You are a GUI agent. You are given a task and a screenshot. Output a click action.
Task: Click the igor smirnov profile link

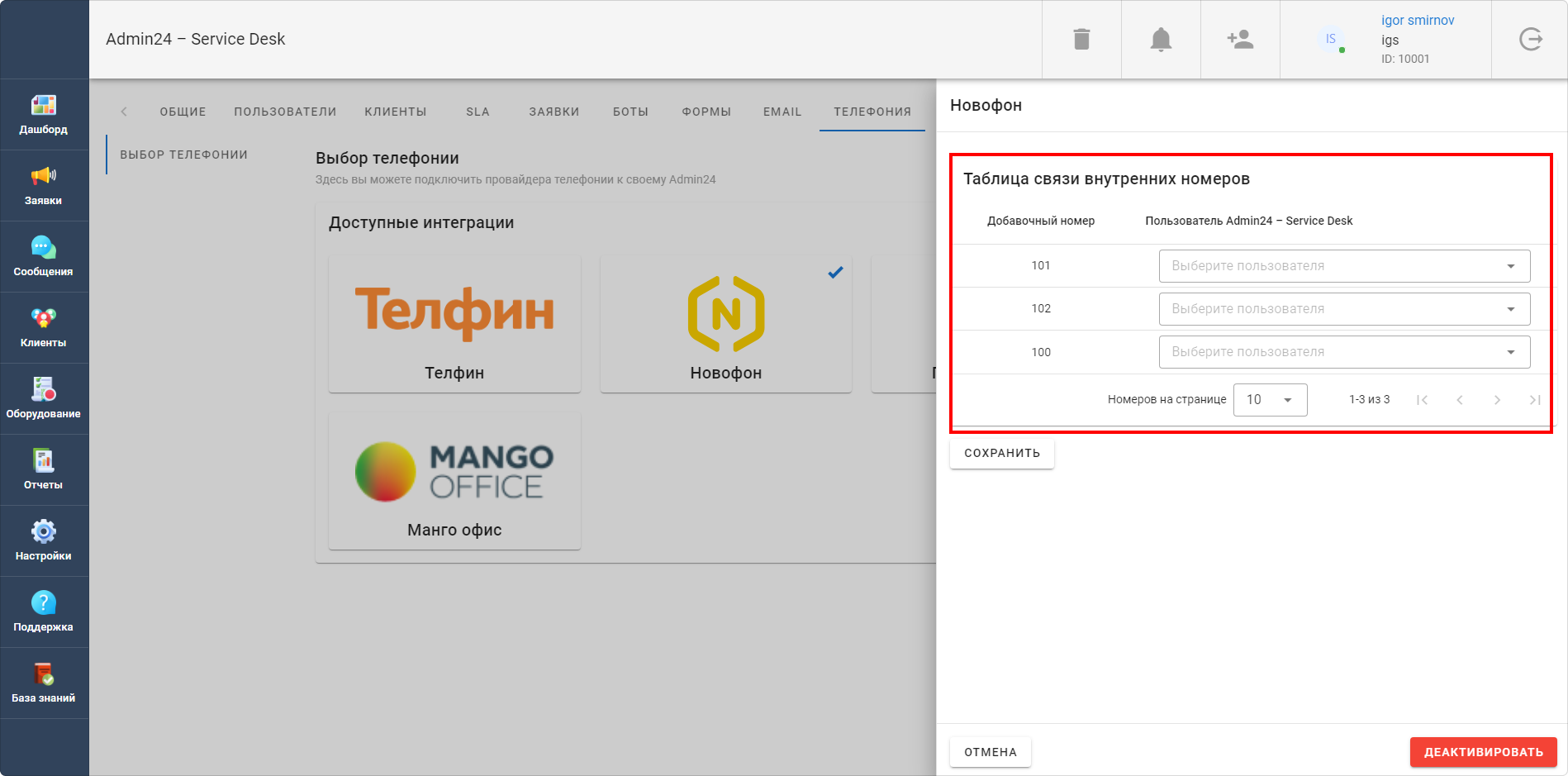(1418, 21)
